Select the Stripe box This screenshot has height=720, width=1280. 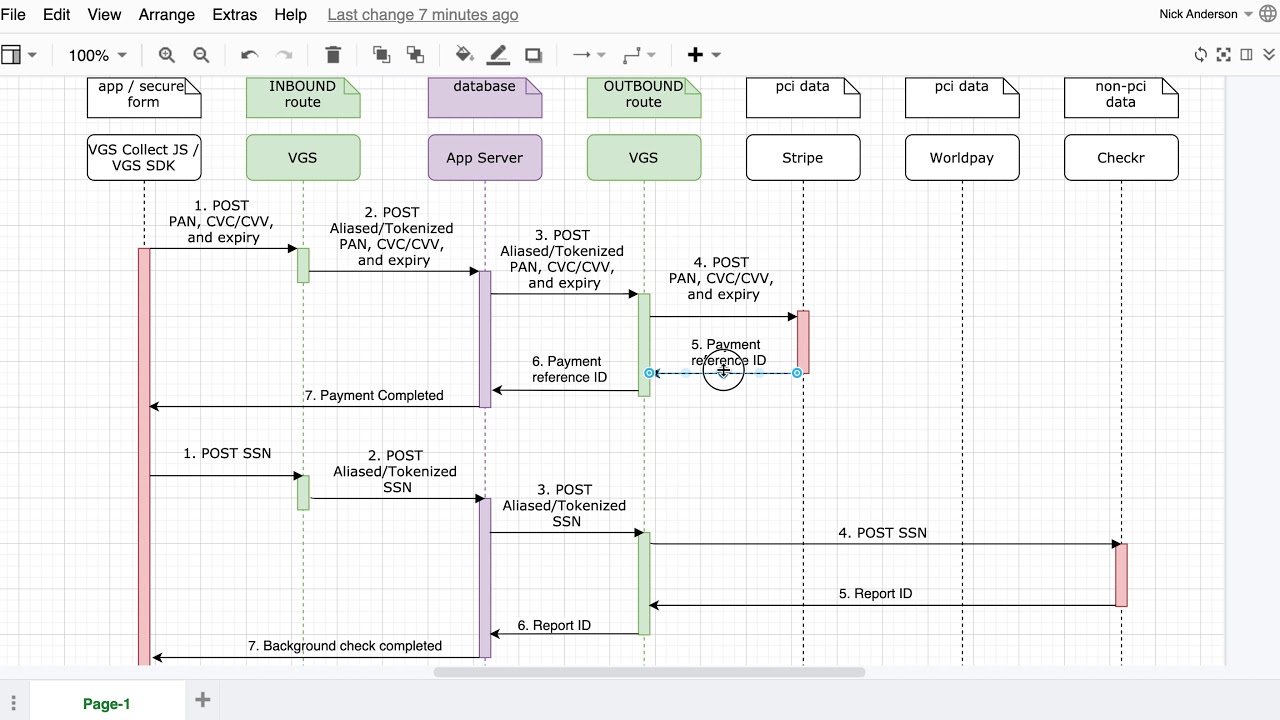coord(803,158)
